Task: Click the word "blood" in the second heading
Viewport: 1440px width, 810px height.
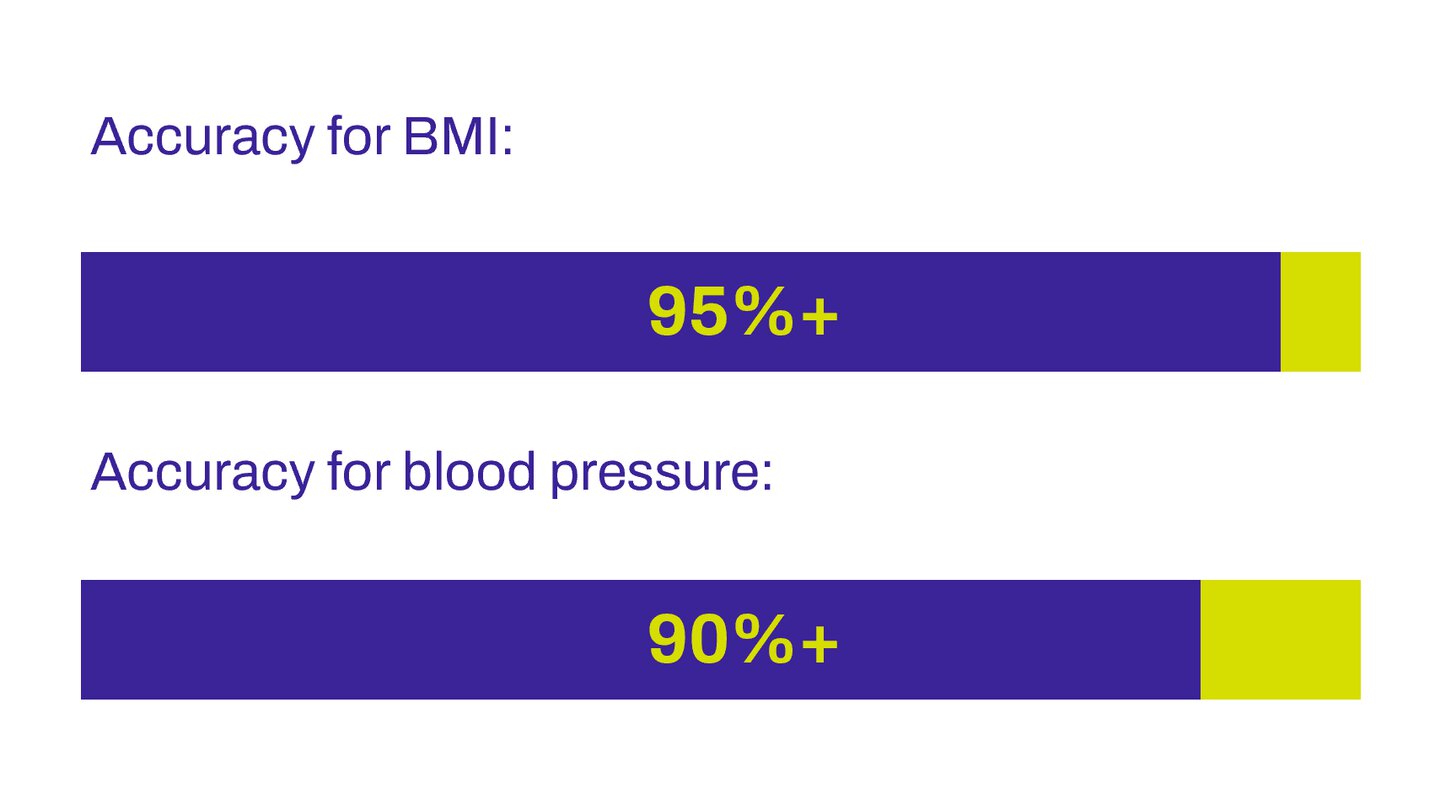Action: coord(469,470)
